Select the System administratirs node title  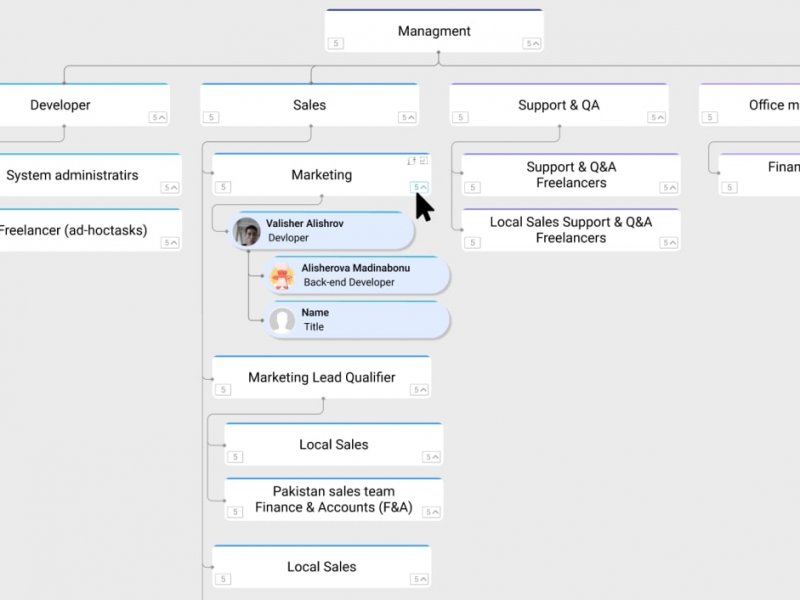point(72,175)
